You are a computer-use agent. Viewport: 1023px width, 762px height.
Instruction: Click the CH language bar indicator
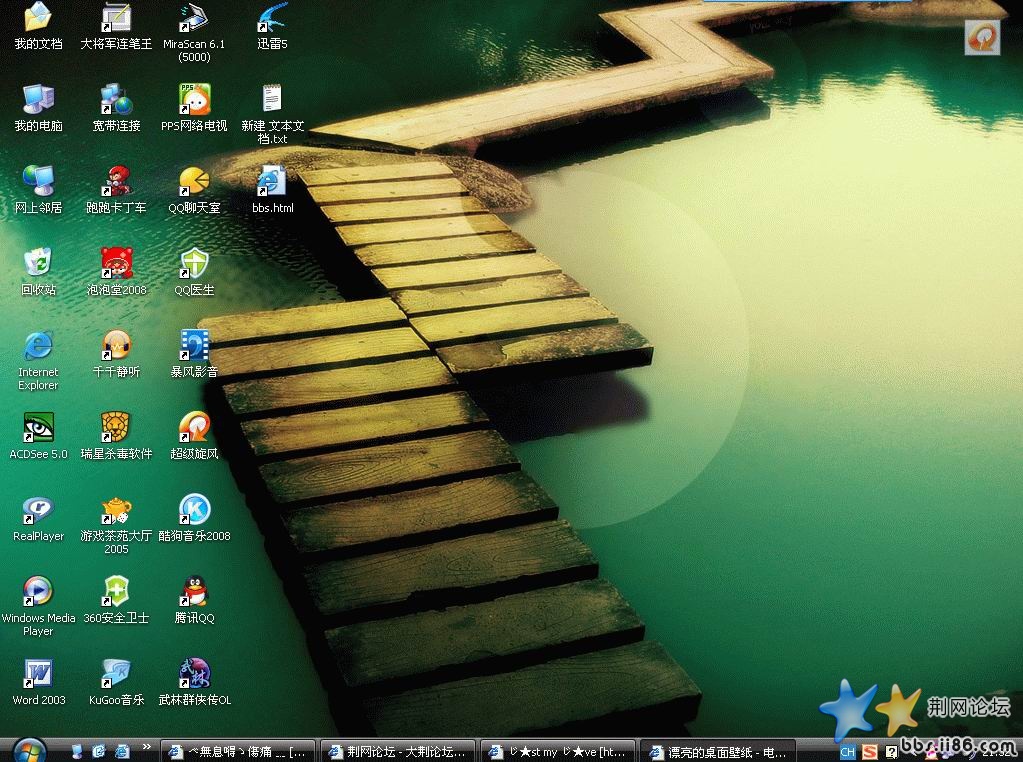coord(847,751)
